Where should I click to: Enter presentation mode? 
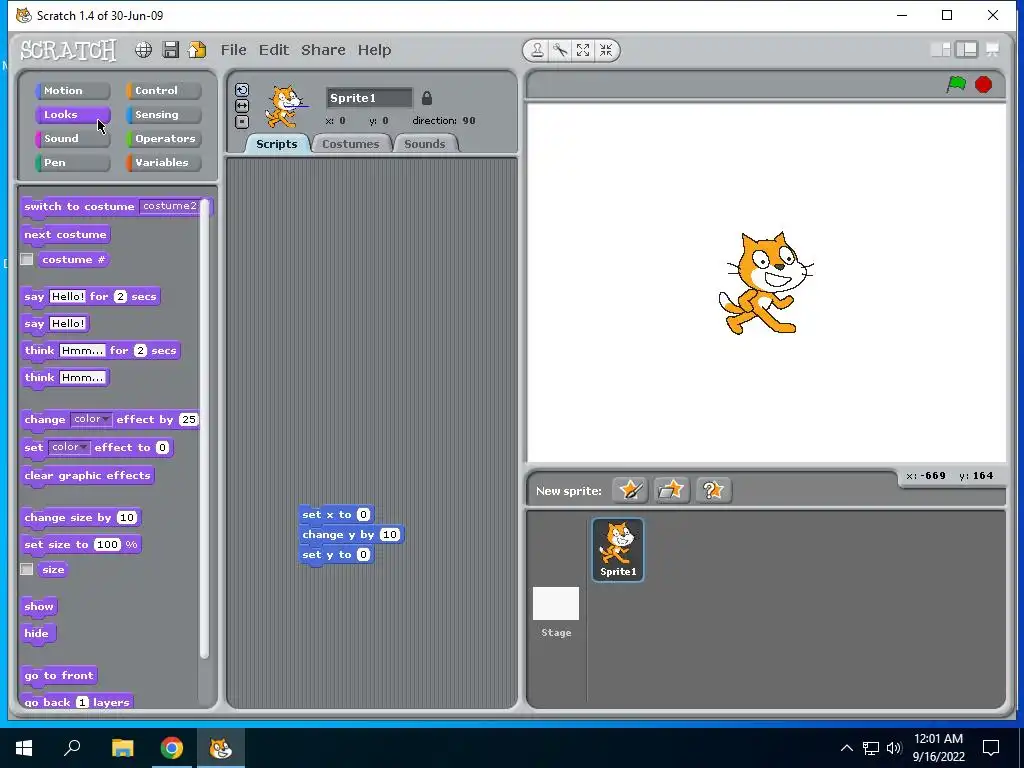click(992, 50)
